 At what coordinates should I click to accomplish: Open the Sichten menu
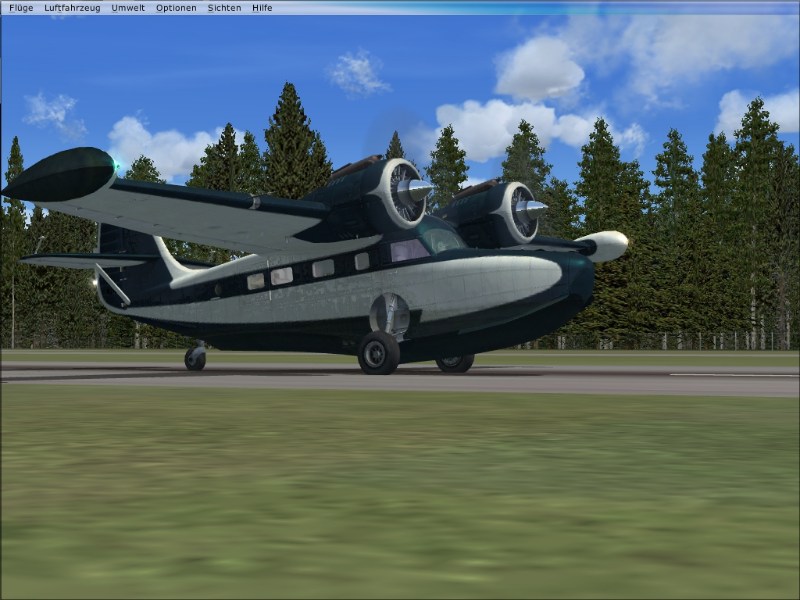tap(224, 8)
